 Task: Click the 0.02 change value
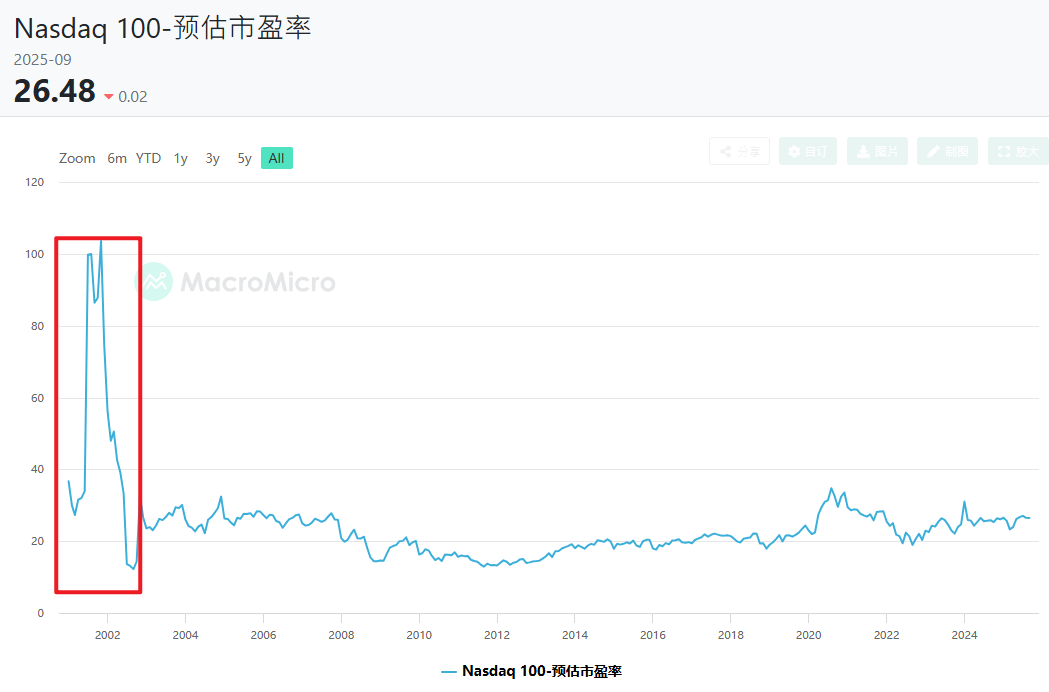pos(132,97)
